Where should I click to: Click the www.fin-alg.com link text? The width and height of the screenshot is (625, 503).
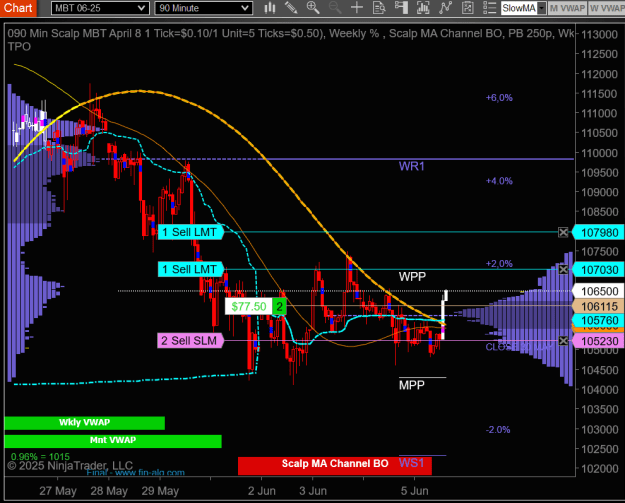[149, 473]
